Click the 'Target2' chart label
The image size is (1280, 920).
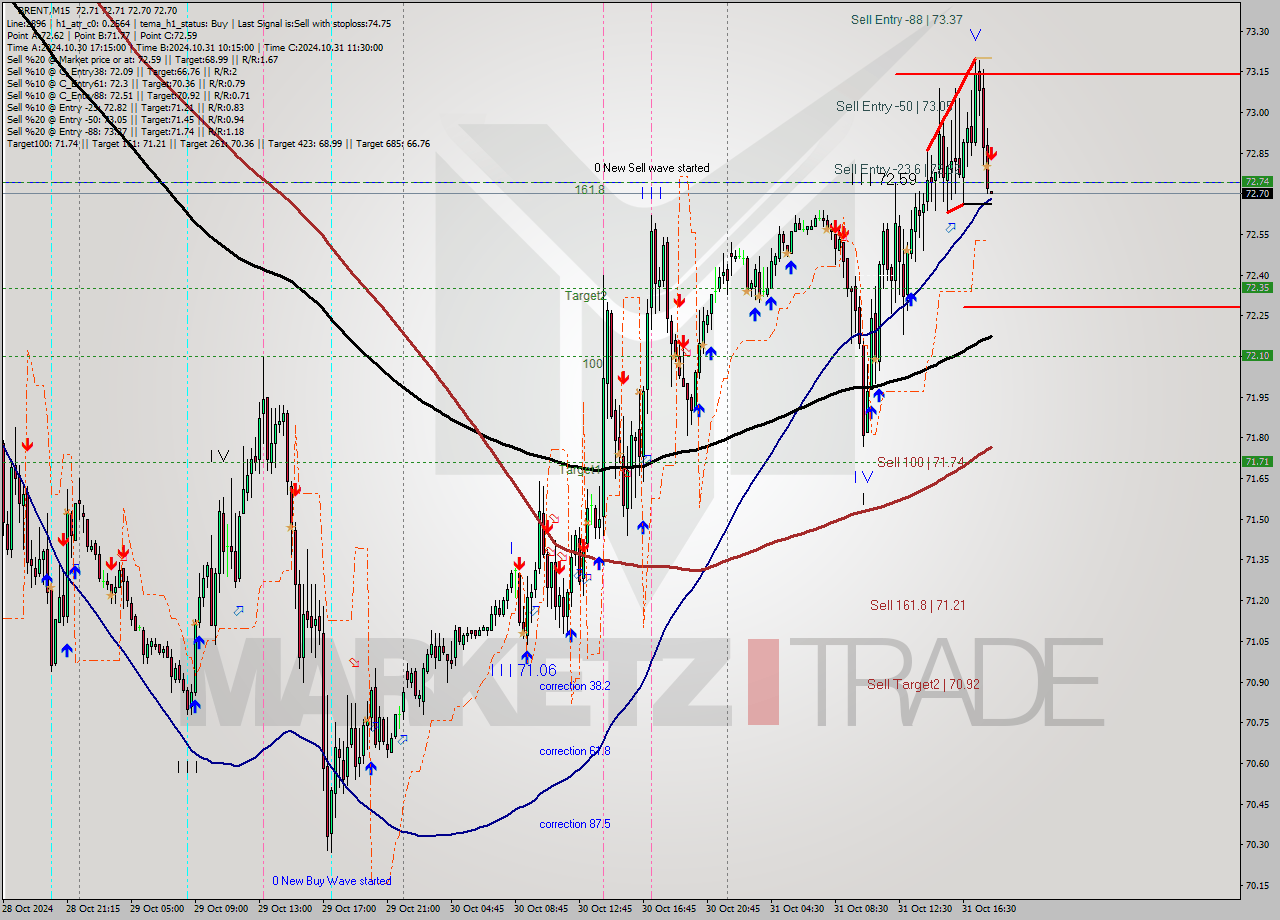tap(585, 296)
